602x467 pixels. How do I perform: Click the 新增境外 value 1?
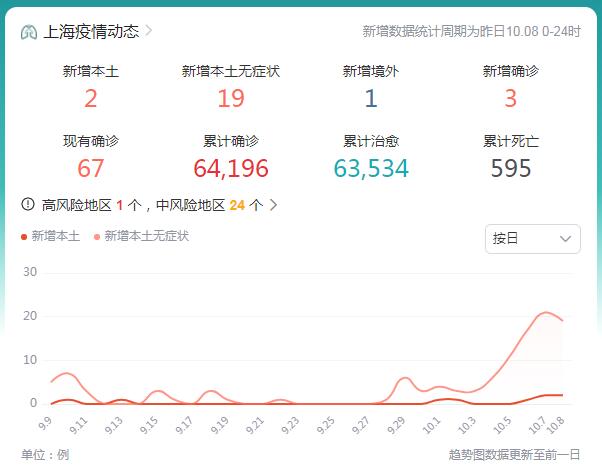371,98
